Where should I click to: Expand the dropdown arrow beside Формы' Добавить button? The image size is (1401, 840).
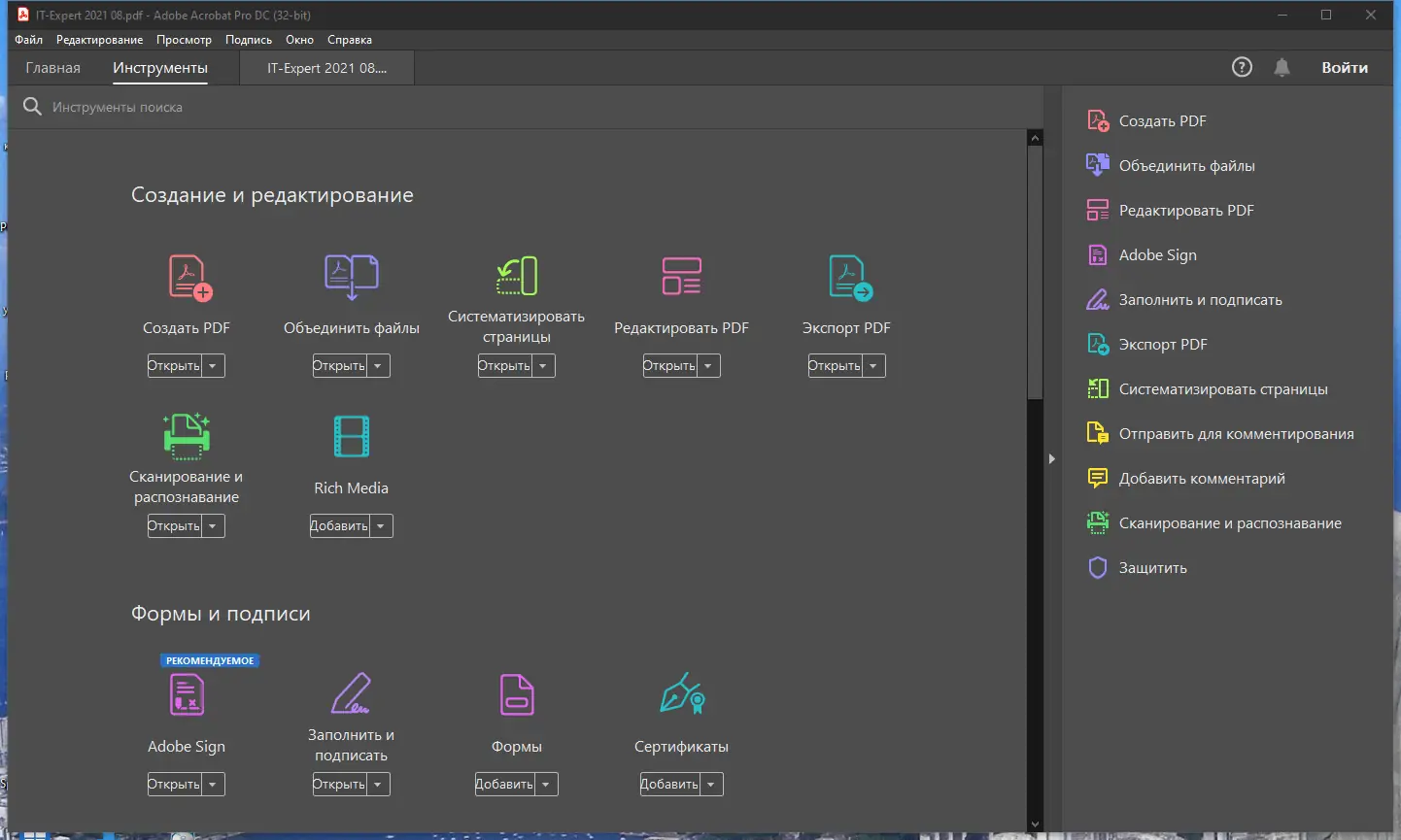click(546, 785)
